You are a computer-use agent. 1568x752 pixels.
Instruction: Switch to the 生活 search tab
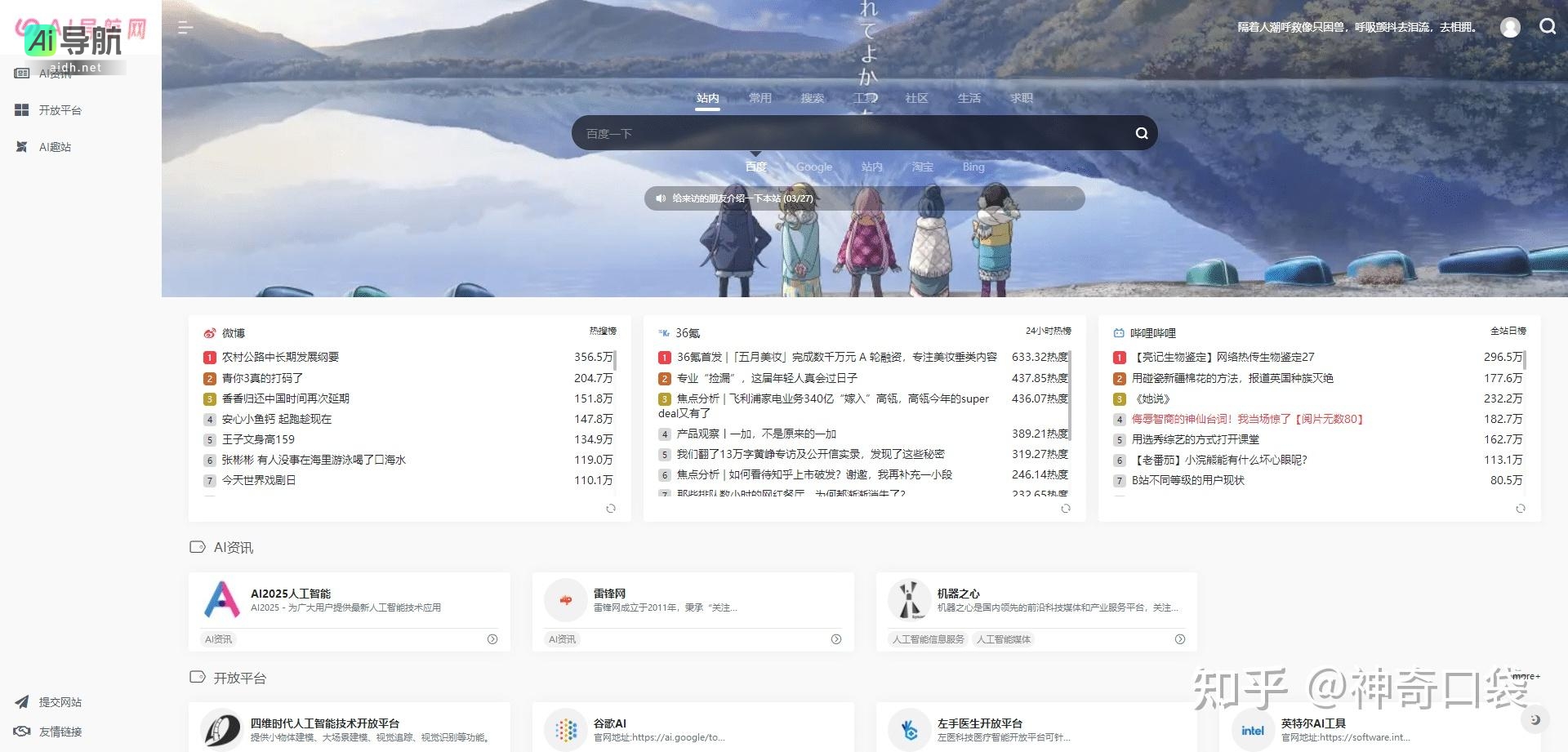pyautogui.click(x=969, y=98)
